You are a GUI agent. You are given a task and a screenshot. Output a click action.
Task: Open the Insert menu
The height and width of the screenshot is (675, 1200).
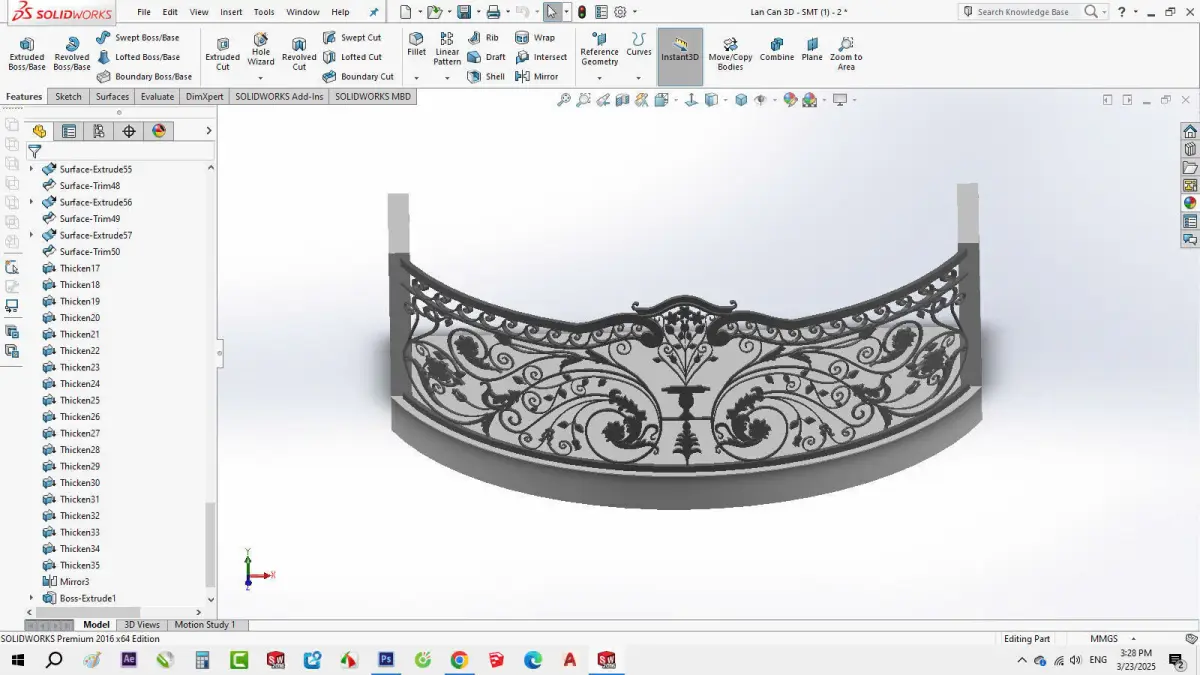click(x=231, y=12)
